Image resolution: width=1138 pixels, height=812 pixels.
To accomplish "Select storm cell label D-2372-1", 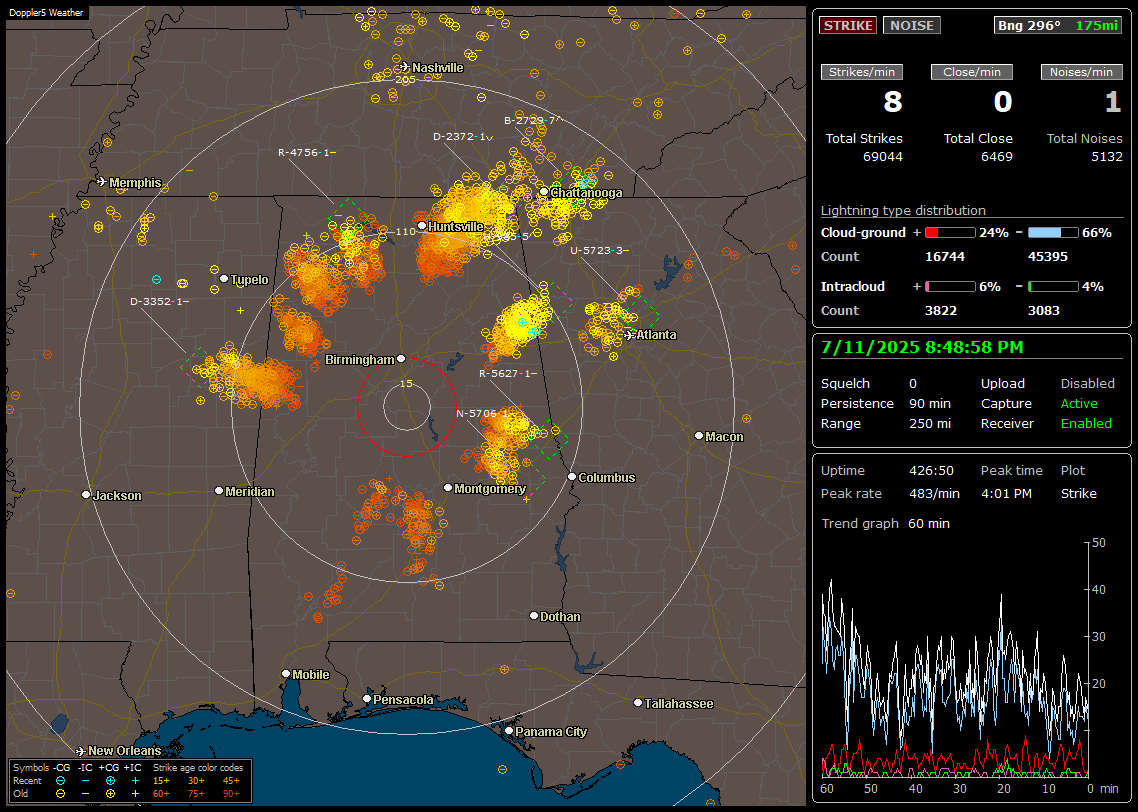I will pos(462,136).
